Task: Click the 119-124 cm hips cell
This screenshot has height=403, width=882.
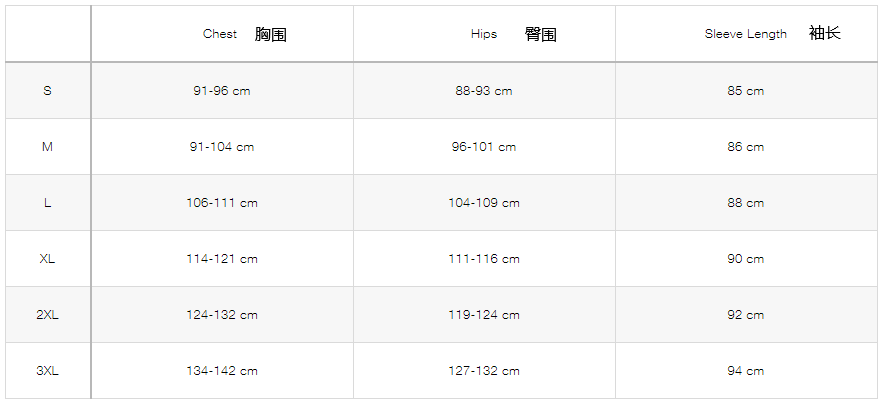Action: click(484, 315)
